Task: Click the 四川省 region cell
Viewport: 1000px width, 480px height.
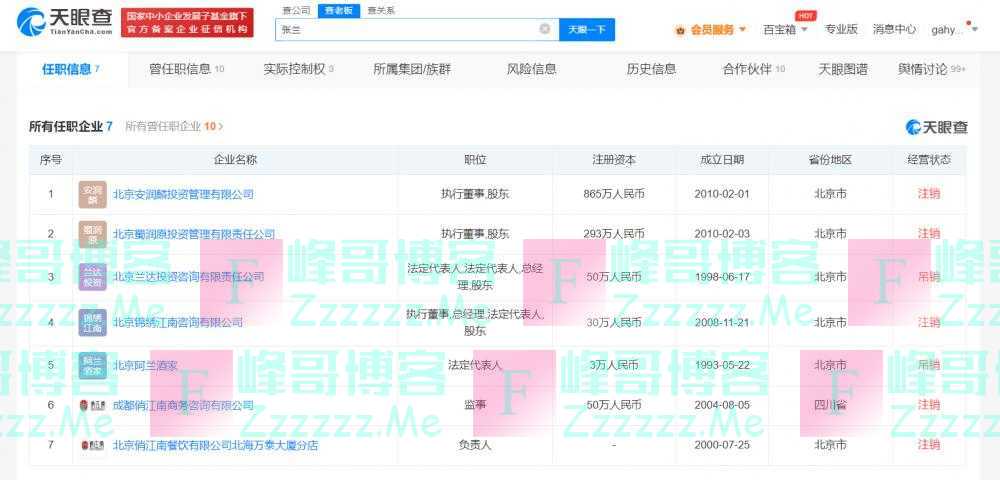Action: click(830, 405)
